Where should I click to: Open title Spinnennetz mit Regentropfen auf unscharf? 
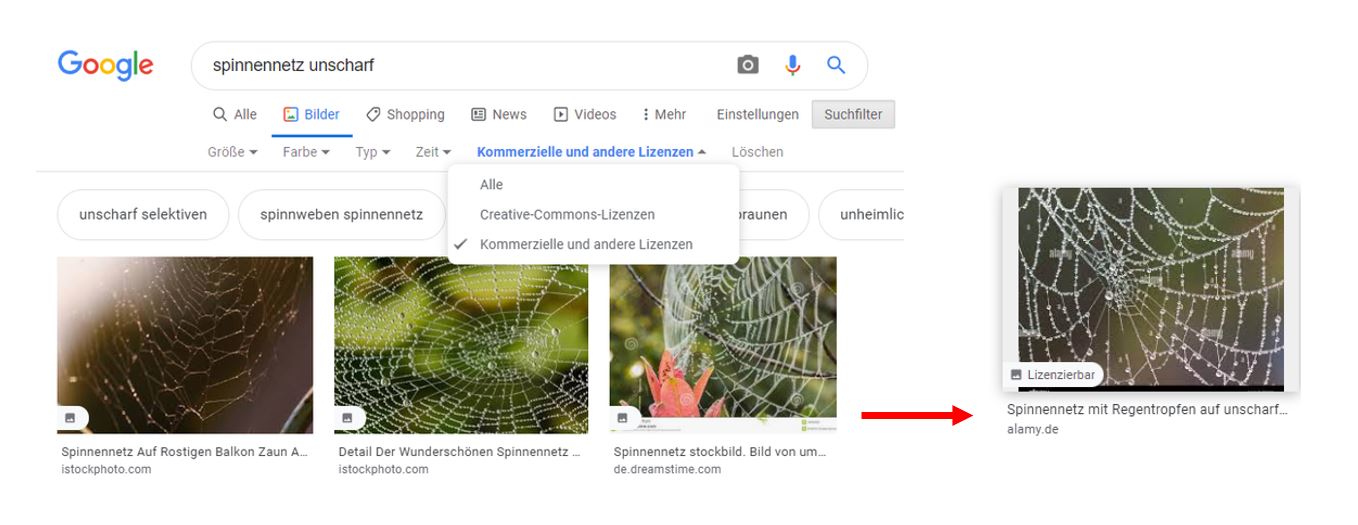click(1147, 410)
